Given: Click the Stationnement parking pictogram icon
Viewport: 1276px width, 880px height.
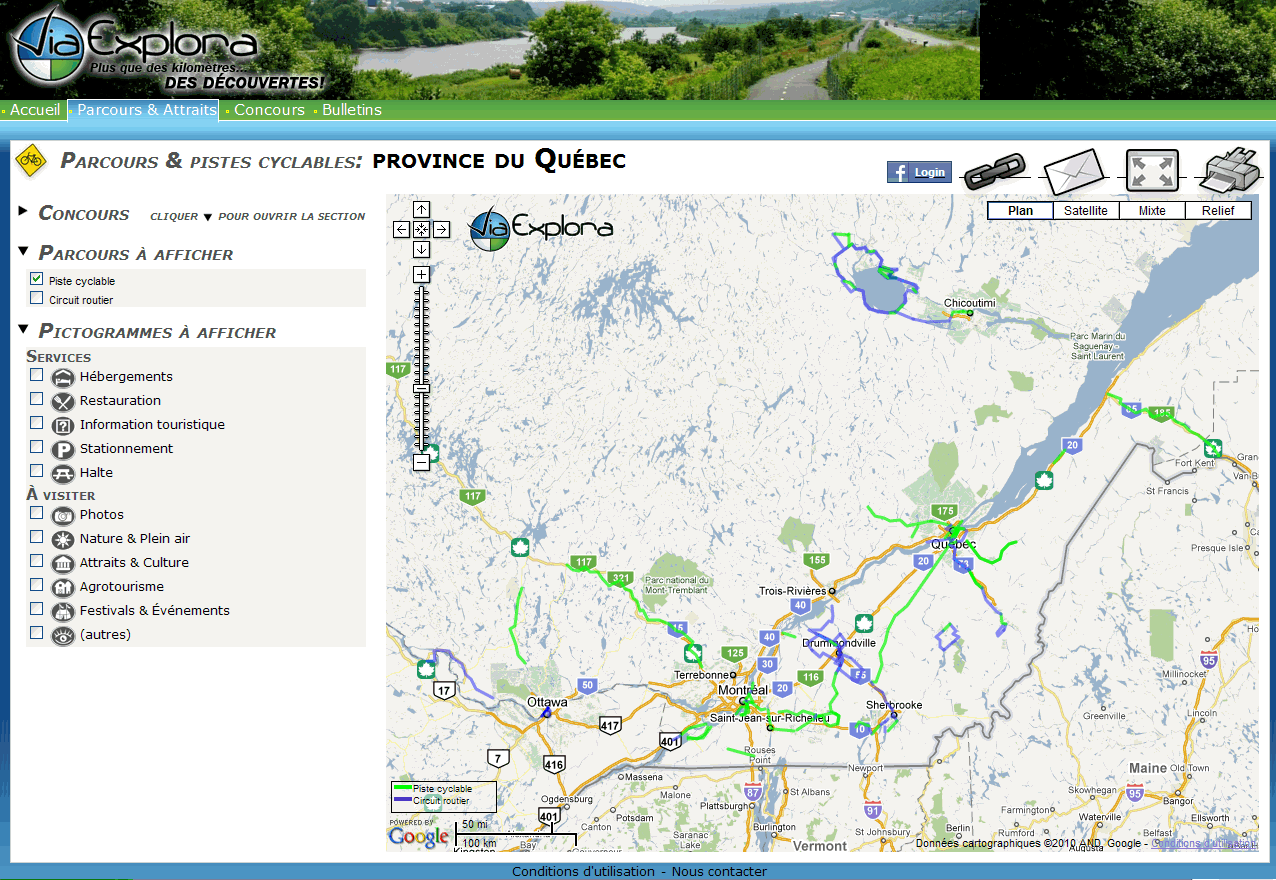Looking at the screenshot, I should point(63,446).
